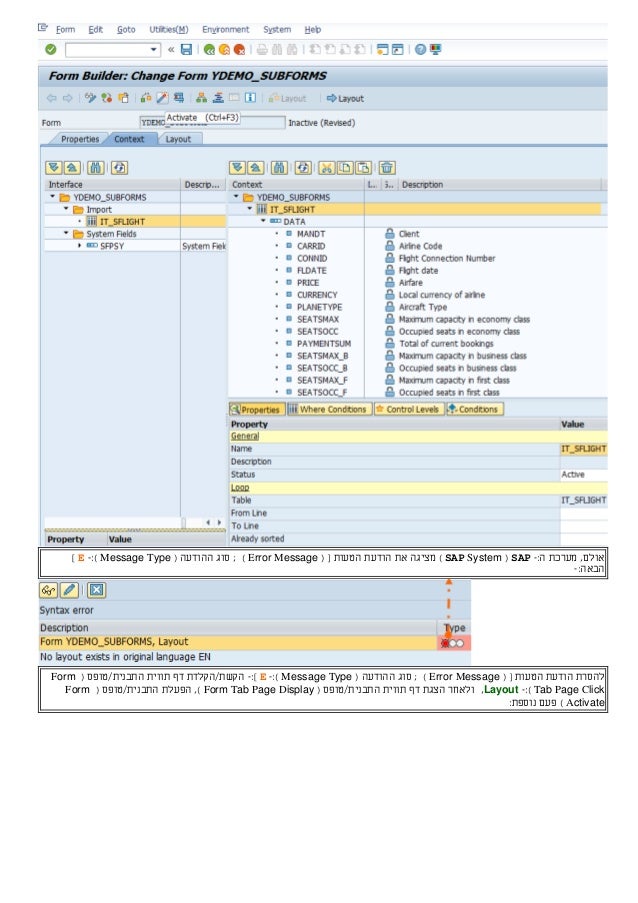
Task: Click the Conditions tab button
Action: point(474,409)
